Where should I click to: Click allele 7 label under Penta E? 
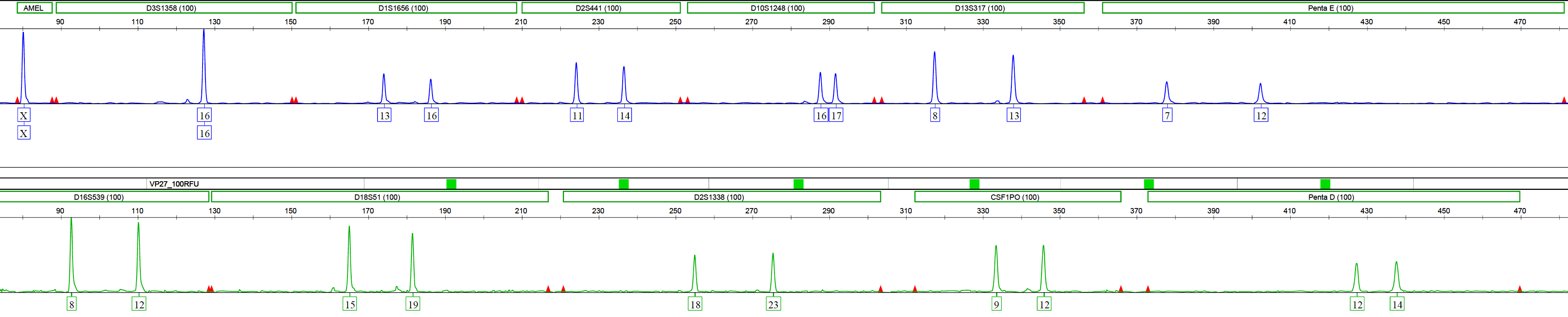(x=1167, y=116)
